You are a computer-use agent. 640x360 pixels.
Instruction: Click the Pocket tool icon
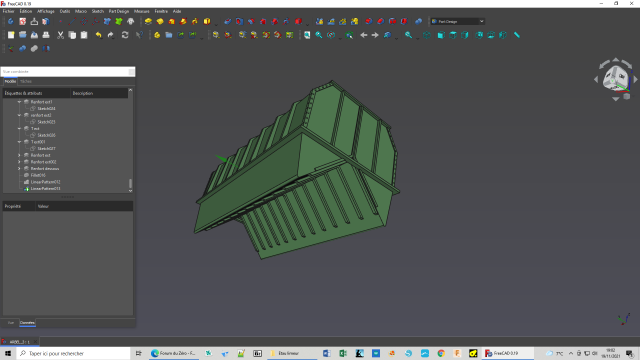coord(227,22)
